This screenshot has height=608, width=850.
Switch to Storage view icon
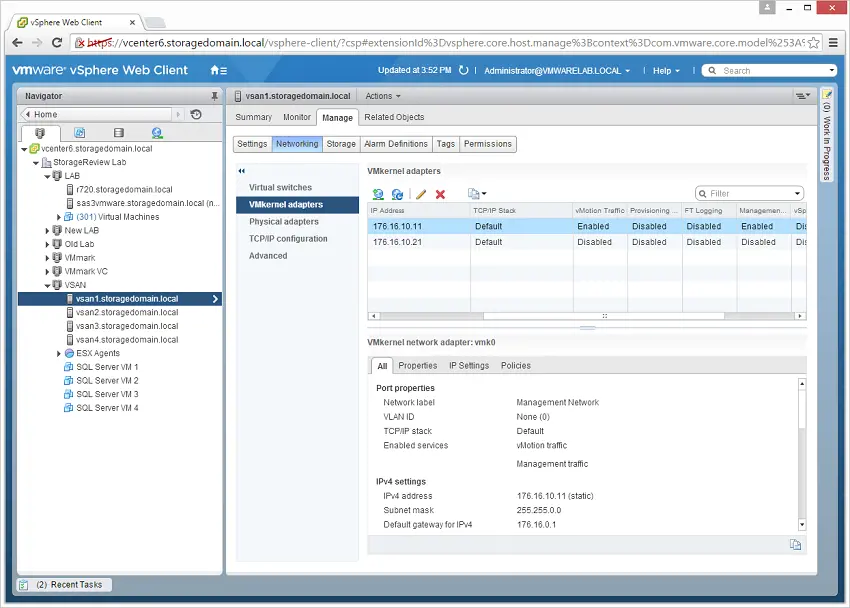119,133
